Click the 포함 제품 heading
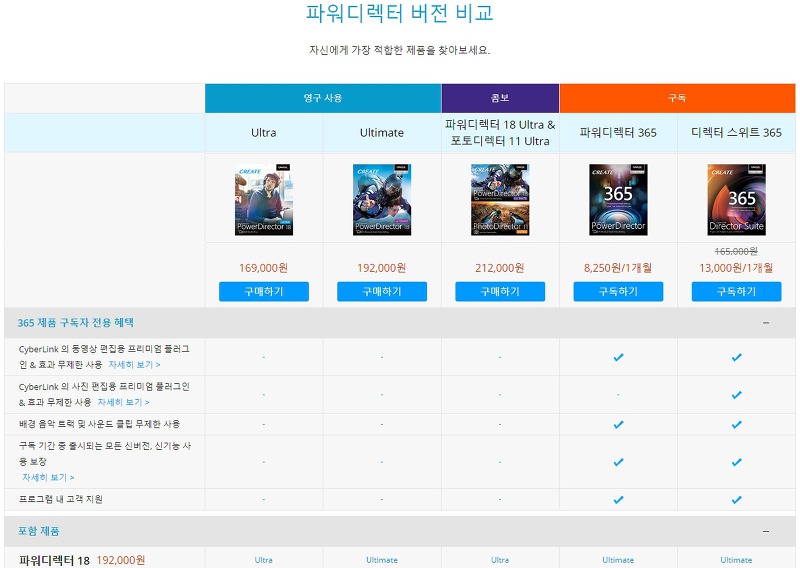The width and height of the screenshot is (800, 568). [x=39, y=531]
